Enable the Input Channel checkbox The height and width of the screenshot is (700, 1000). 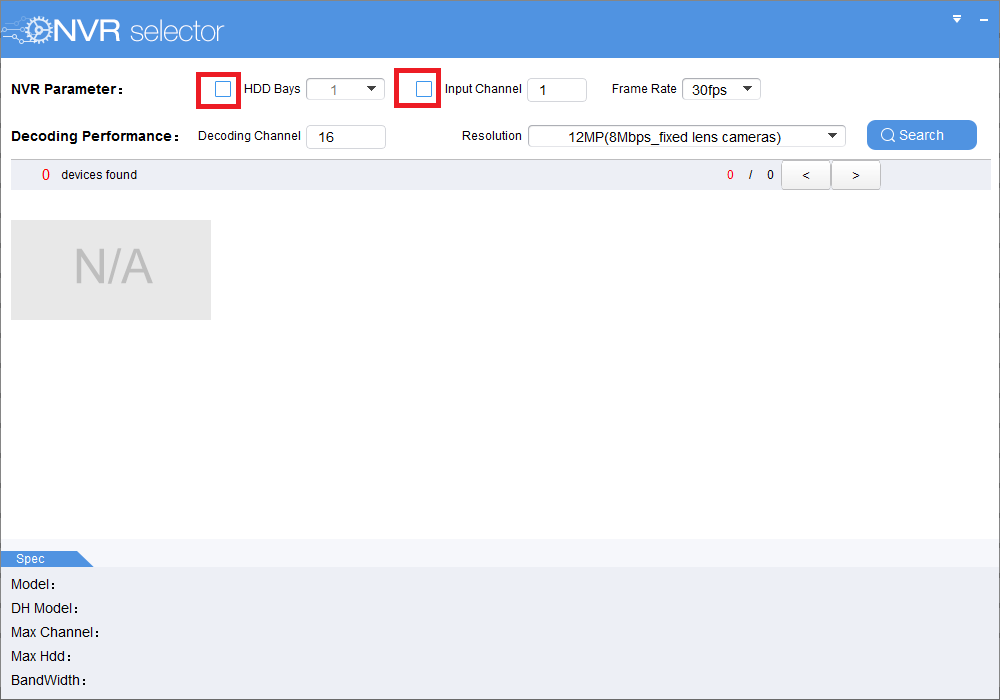coord(423,89)
